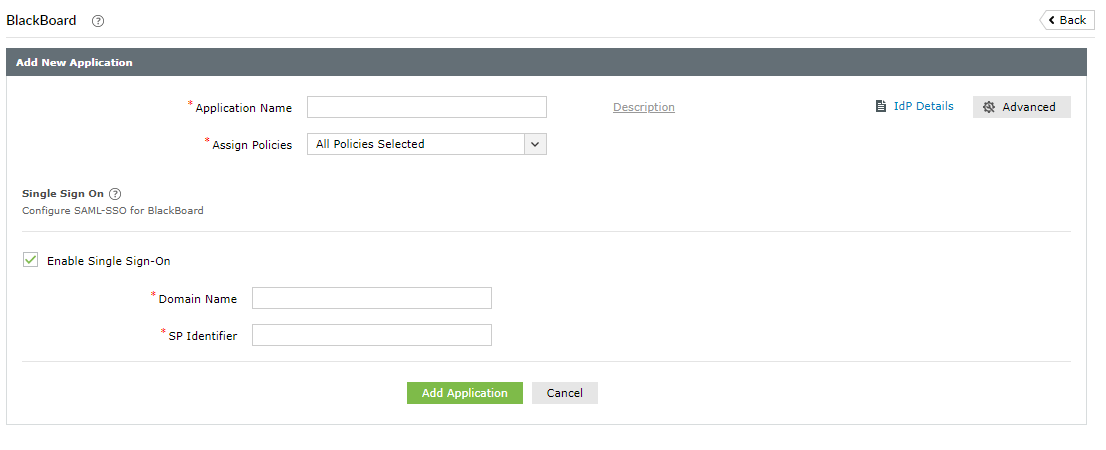Cancel adding the new application
Image resolution: width=1106 pixels, height=450 pixels.
[564, 393]
